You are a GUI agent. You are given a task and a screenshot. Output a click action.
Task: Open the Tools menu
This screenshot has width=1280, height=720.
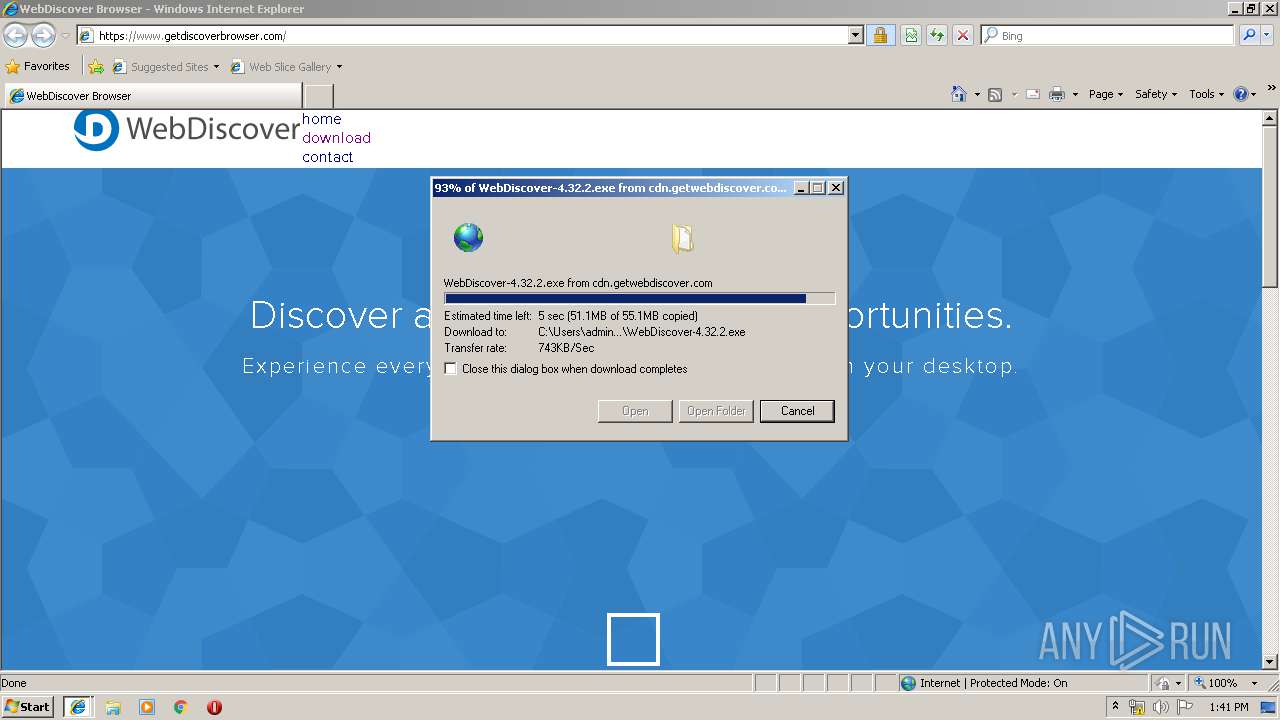1206,94
